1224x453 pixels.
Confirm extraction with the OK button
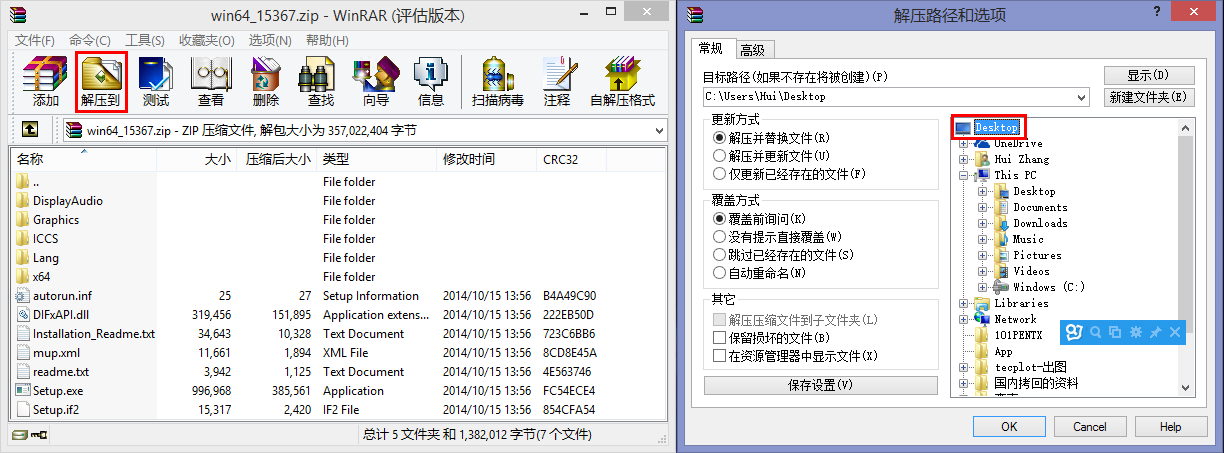pos(1009,426)
